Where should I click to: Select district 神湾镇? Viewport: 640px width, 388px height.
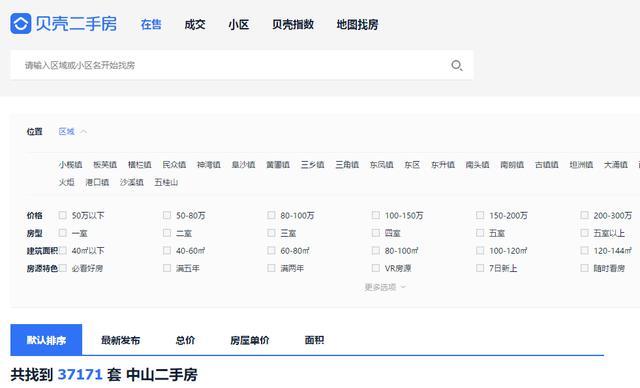click(209, 165)
